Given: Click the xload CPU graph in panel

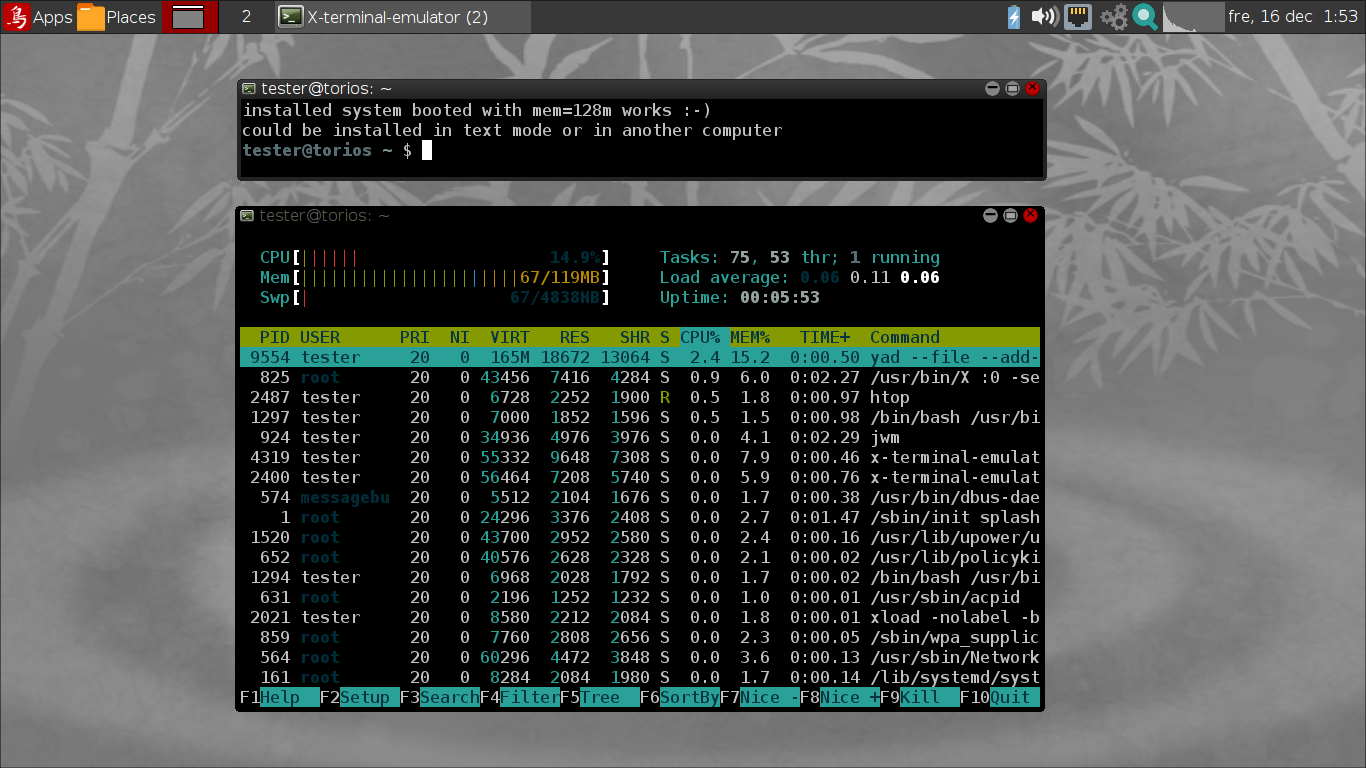Looking at the screenshot, I should [x=1194, y=17].
